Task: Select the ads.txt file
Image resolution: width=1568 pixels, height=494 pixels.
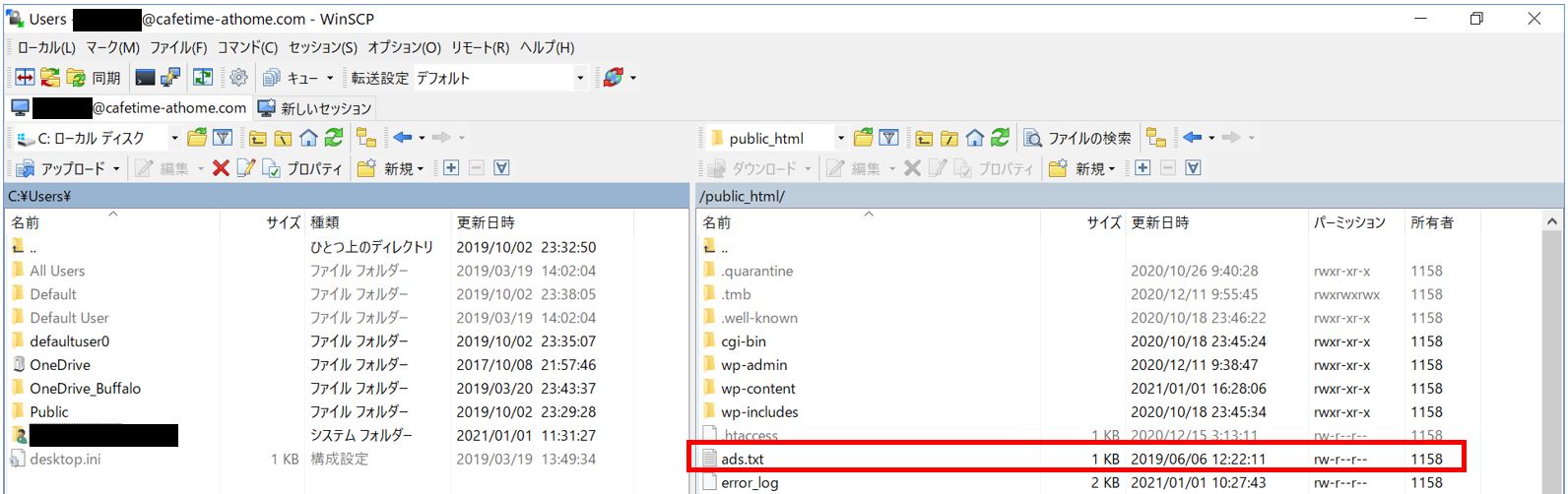Action: (743, 459)
